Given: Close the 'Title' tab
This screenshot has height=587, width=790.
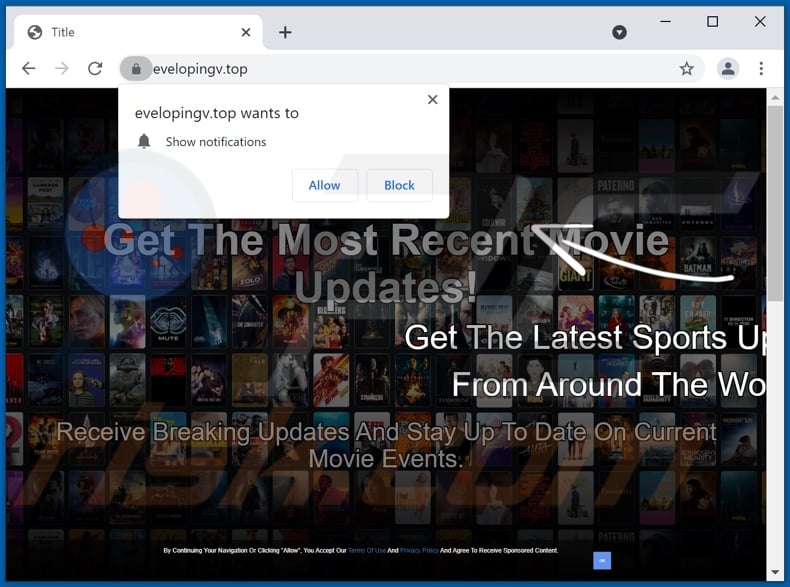Looking at the screenshot, I should pyautogui.click(x=246, y=32).
